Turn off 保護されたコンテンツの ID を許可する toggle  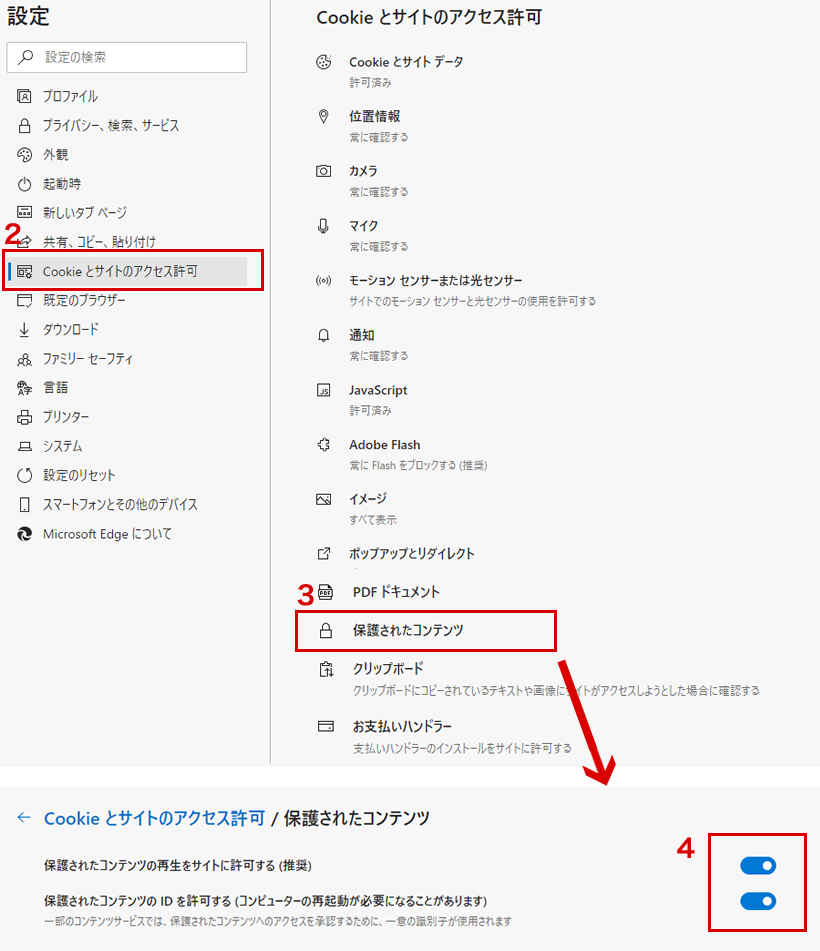click(x=757, y=901)
